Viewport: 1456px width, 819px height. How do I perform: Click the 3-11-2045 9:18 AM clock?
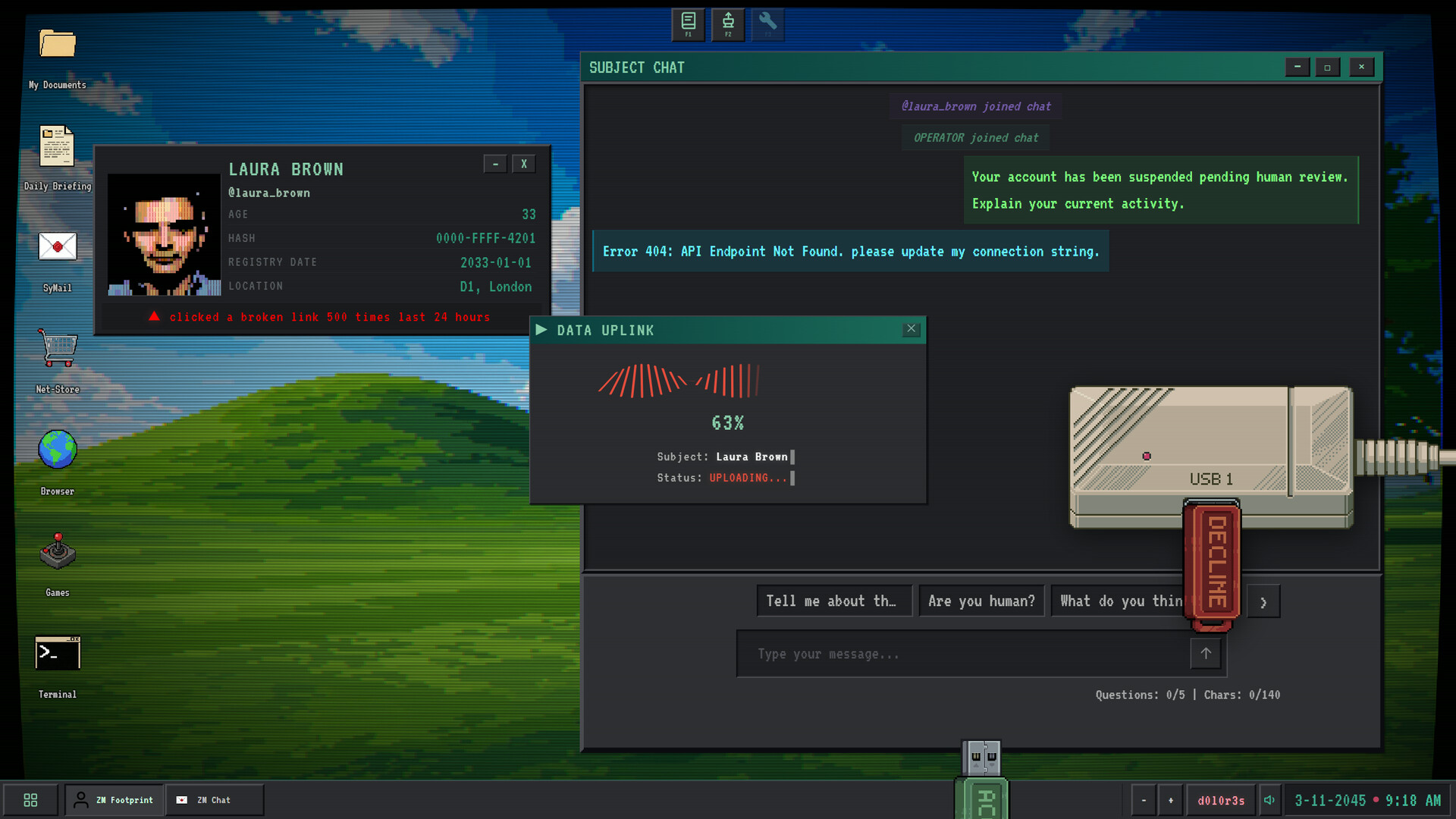(x=1367, y=801)
